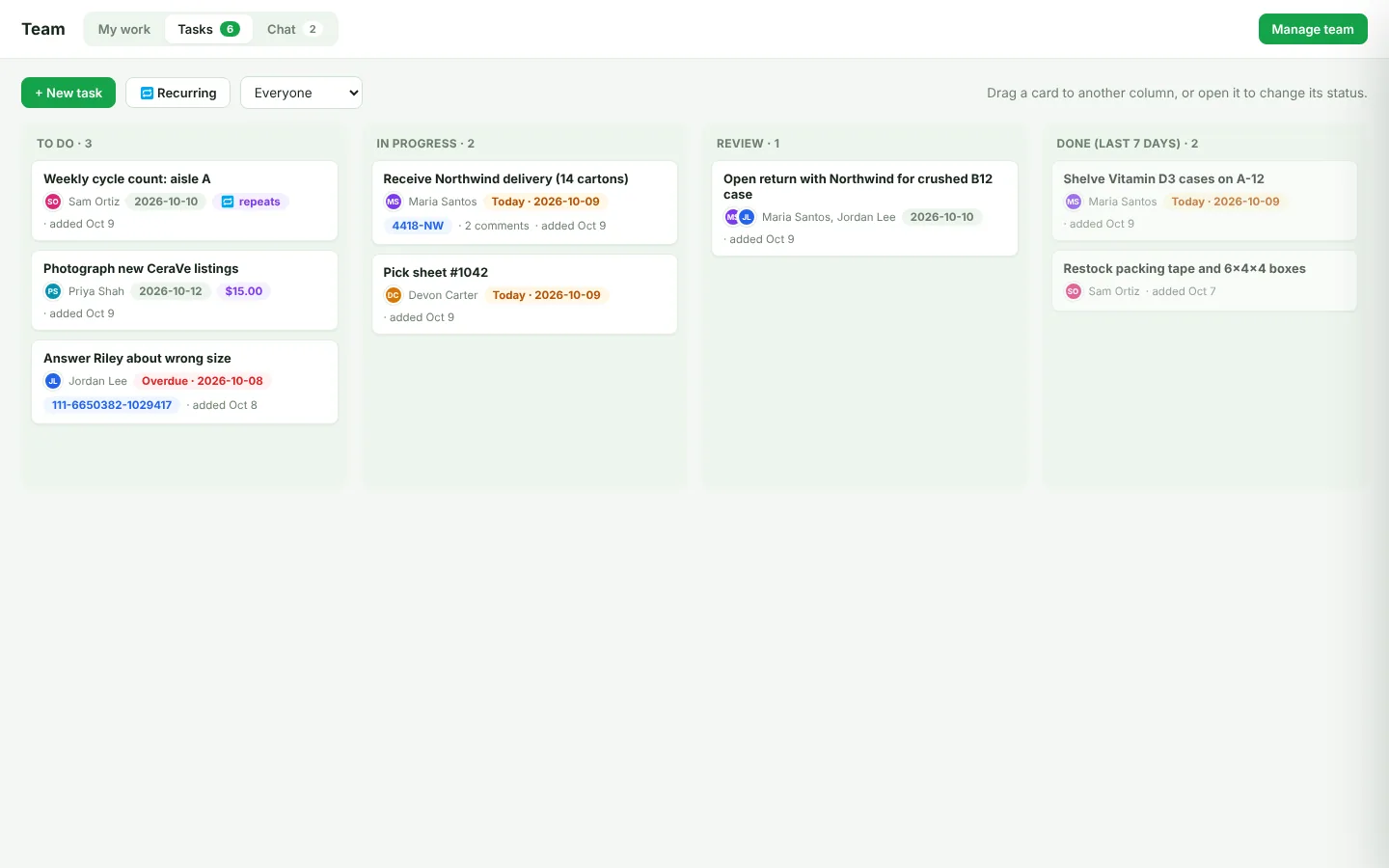The width and height of the screenshot is (1389, 868).
Task: Click the 2026-10-10 due date on Weekly cycle count
Action: tap(166, 202)
